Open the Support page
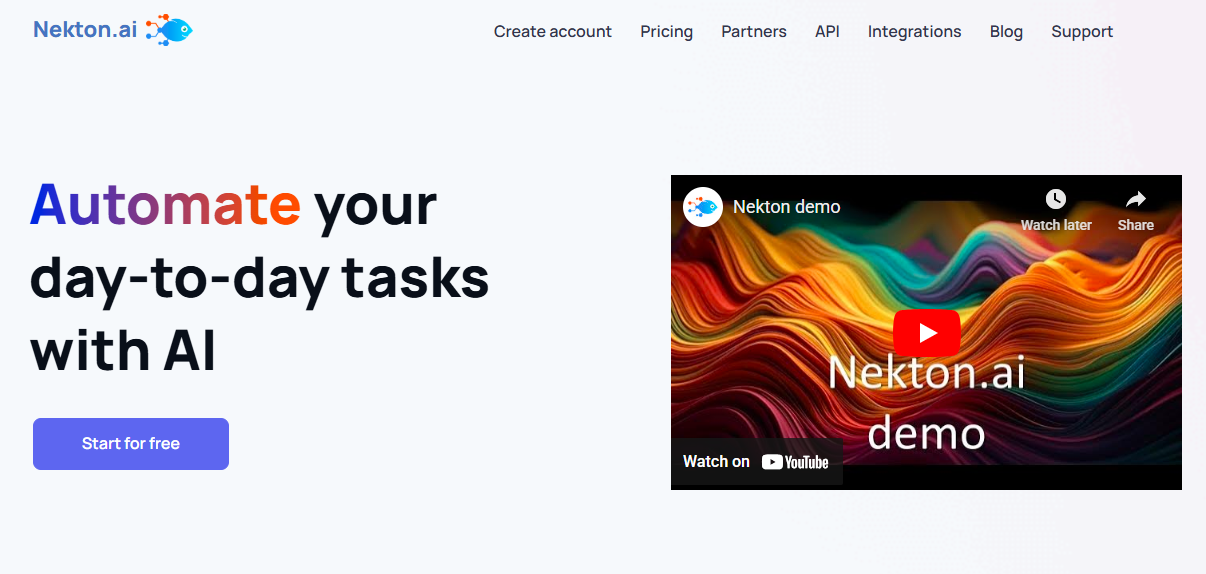The height and width of the screenshot is (574, 1206). (x=1082, y=32)
